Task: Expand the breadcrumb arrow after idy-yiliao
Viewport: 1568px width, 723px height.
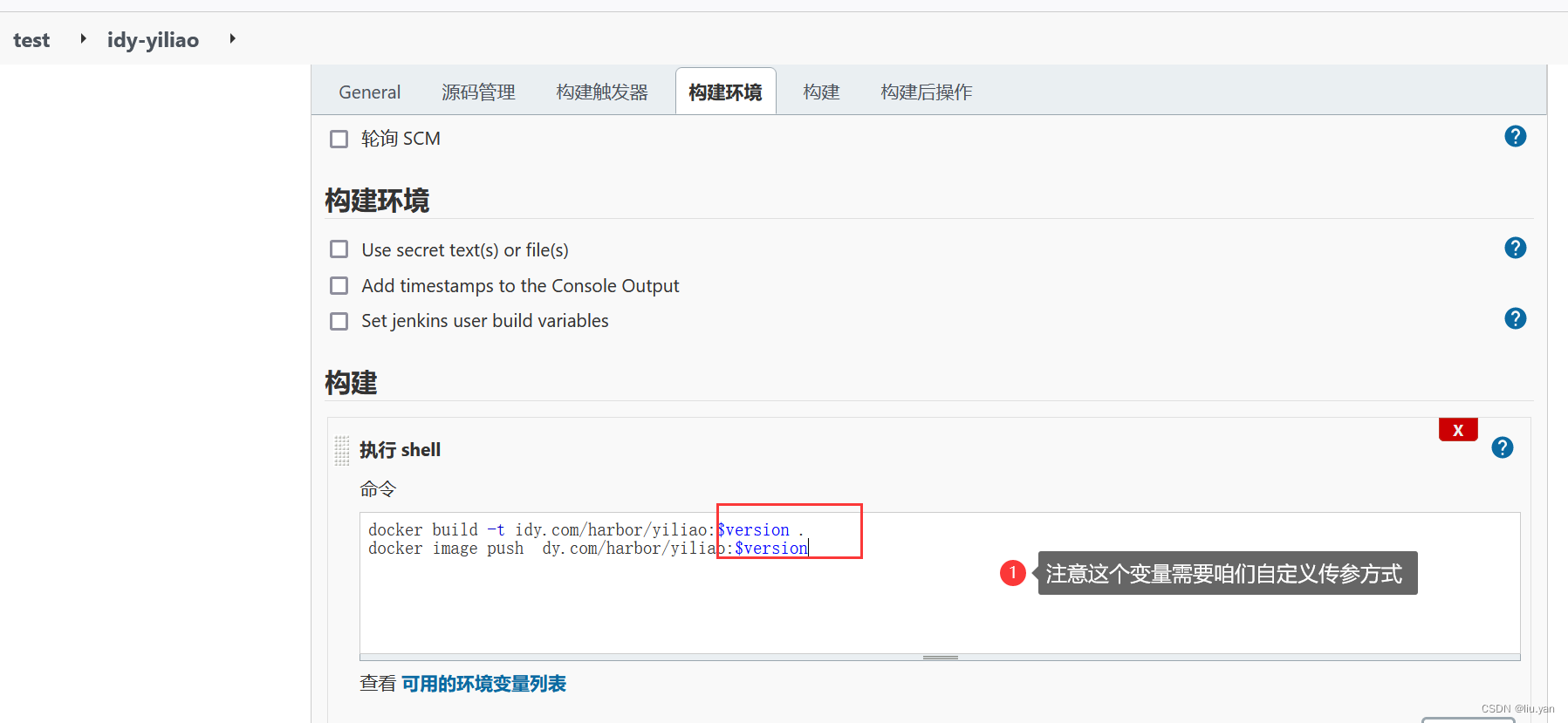Action: point(232,39)
